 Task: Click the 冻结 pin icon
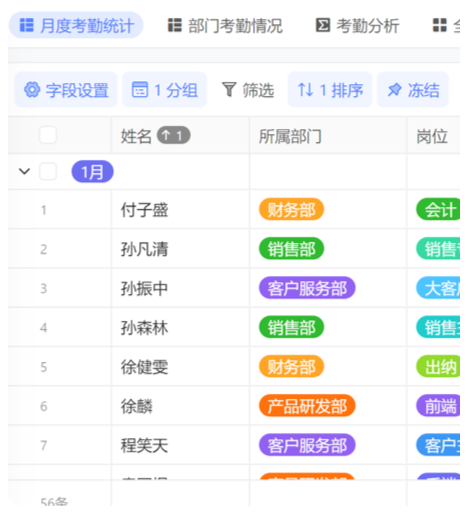coord(394,90)
